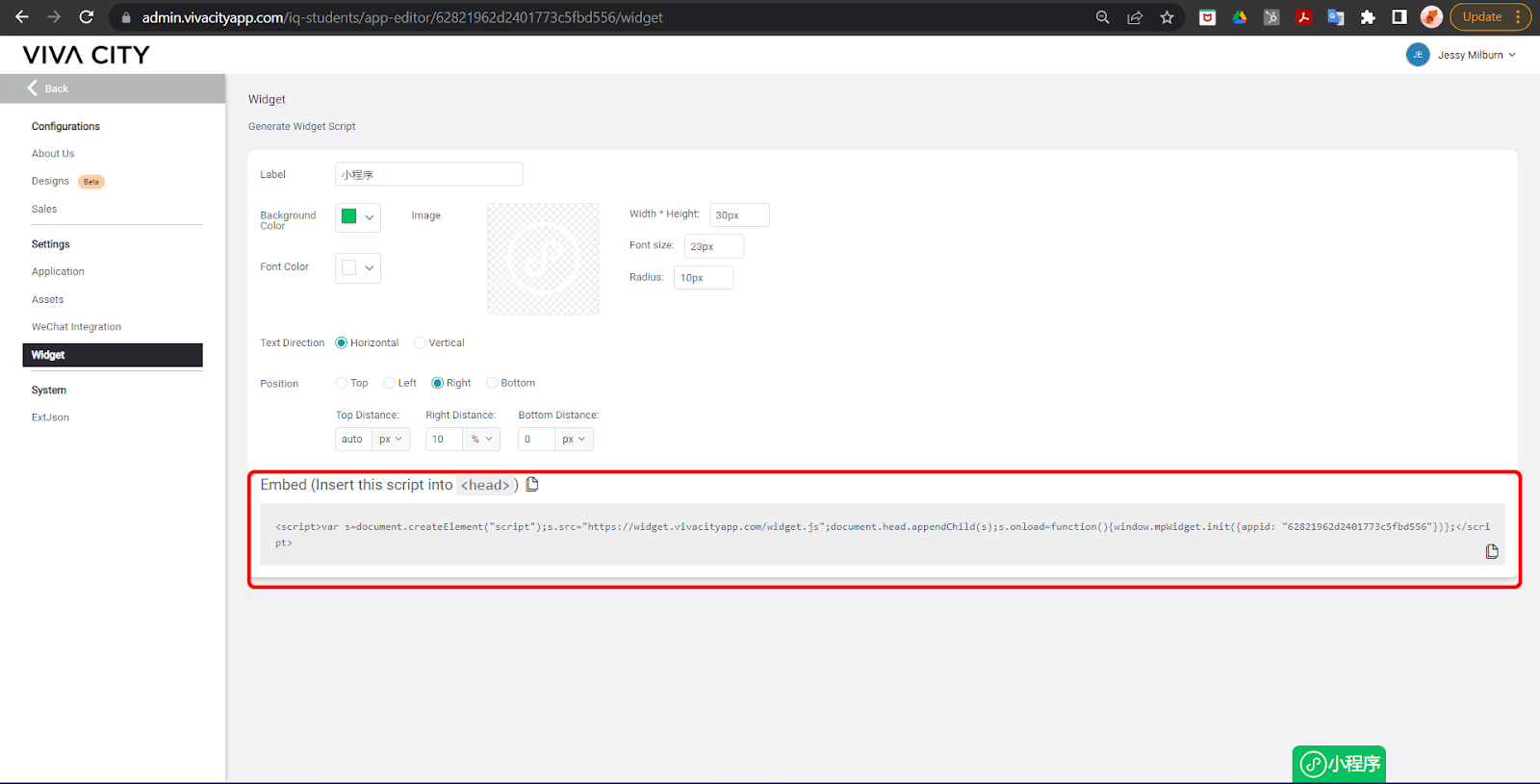Click the Right Distance value field
This screenshot has height=784, width=1540.
(444, 439)
